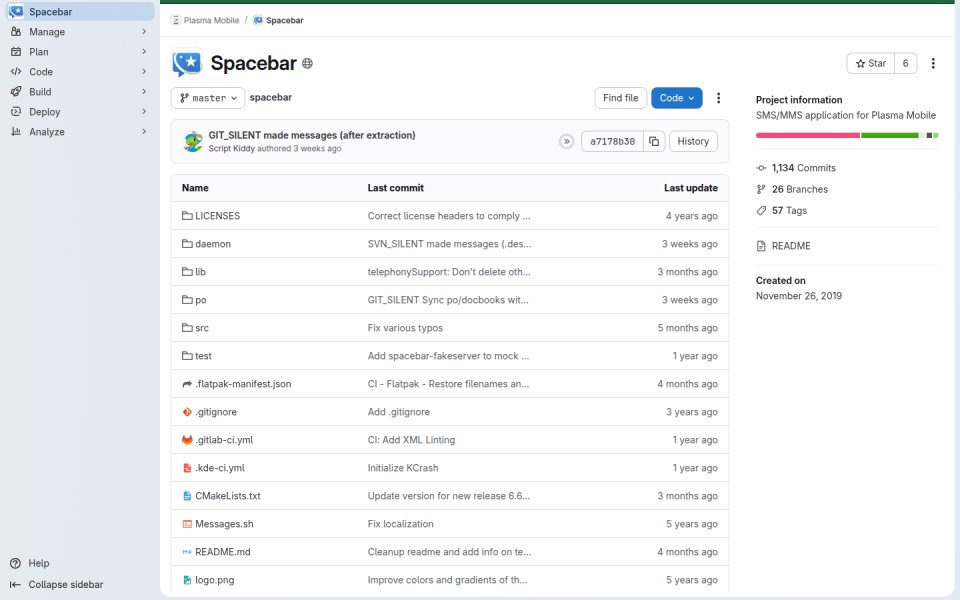
Task: Click the Help question mark icon
Action: point(16,563)
